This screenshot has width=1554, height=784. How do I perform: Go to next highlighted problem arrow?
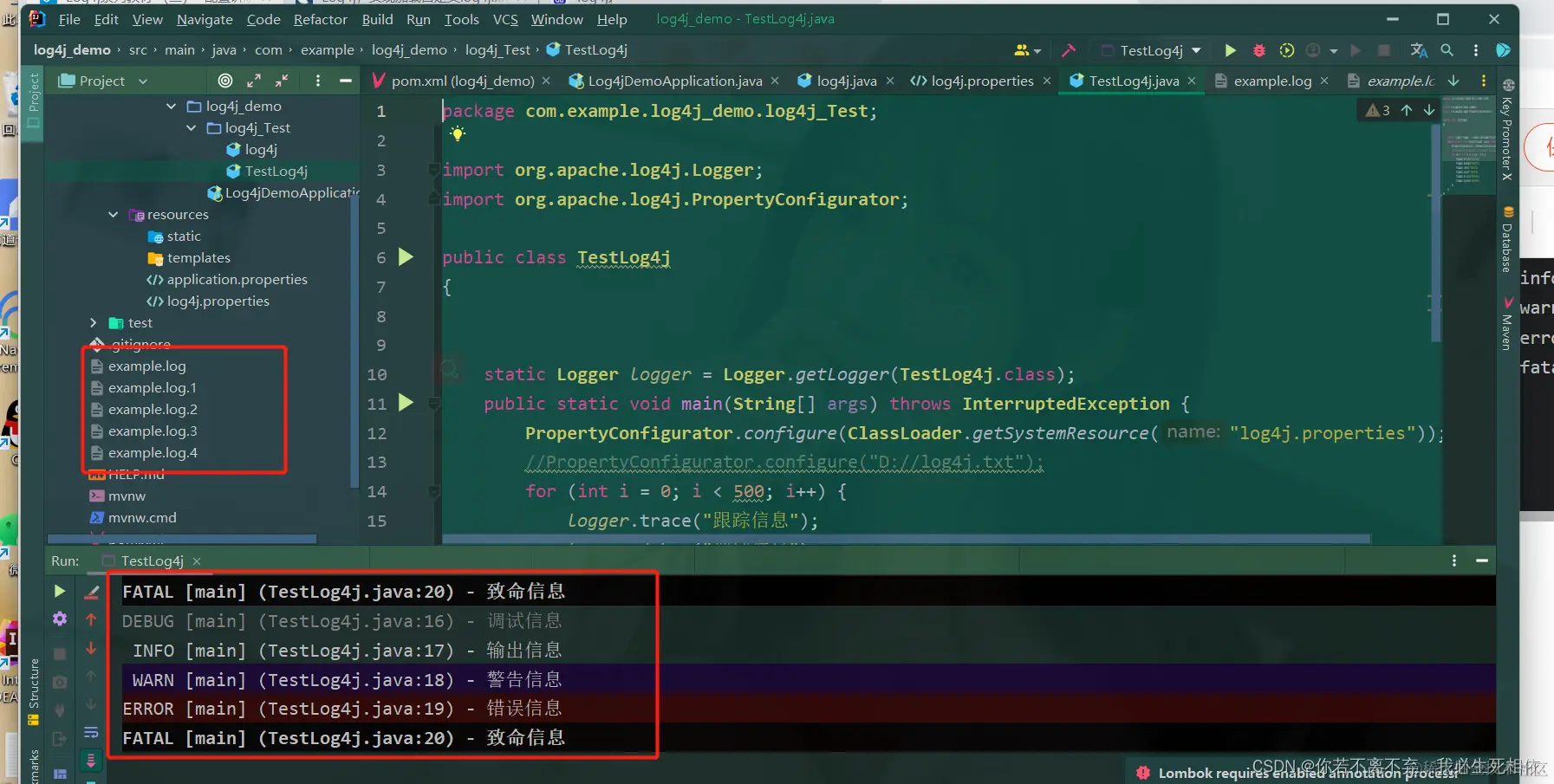[1429, 110]
